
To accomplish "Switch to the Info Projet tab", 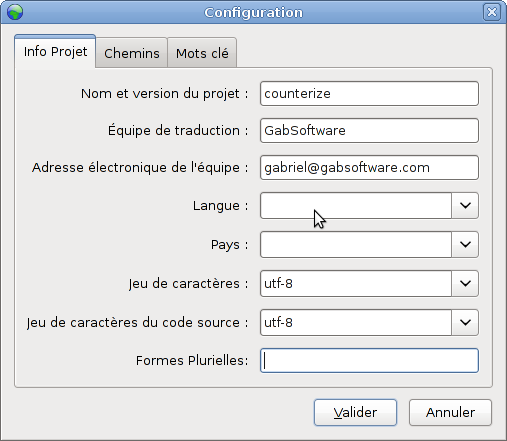I will tap(55, 52).
